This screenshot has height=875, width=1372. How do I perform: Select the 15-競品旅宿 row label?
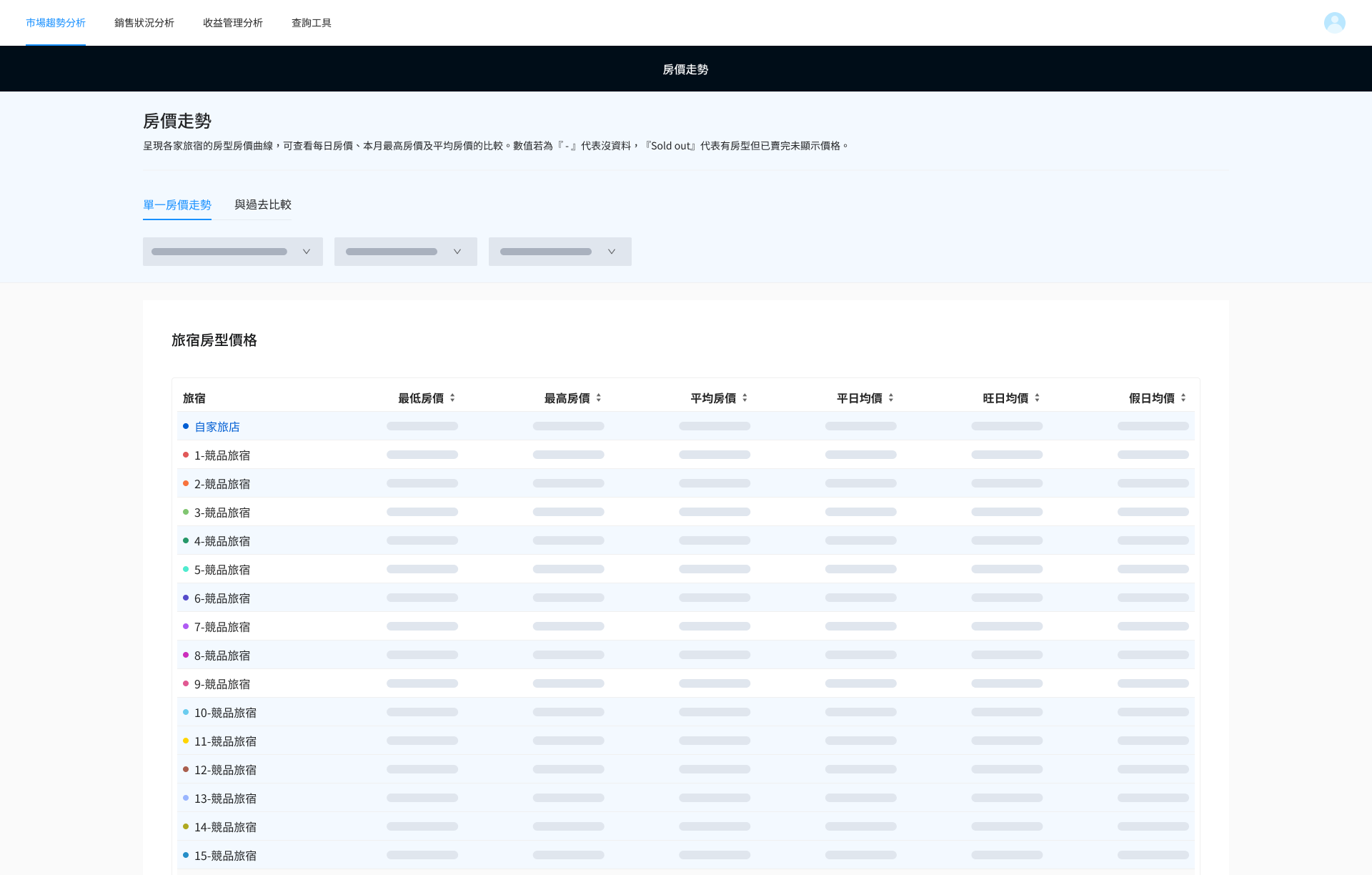(x=225, y=856)
